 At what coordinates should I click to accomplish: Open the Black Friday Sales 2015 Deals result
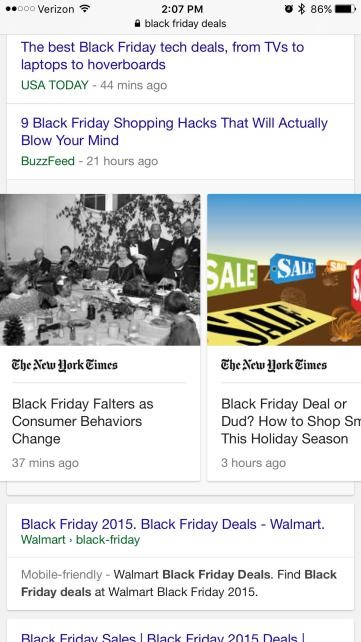[x=162, y=636]
